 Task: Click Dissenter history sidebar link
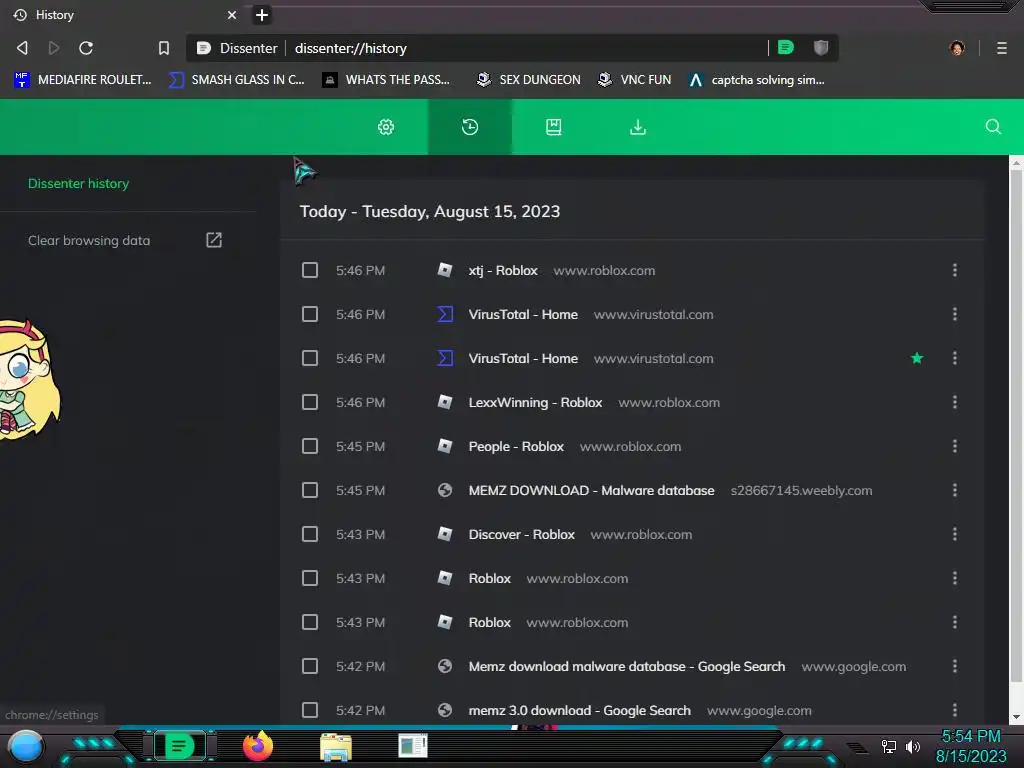click(x=78, y=184)
